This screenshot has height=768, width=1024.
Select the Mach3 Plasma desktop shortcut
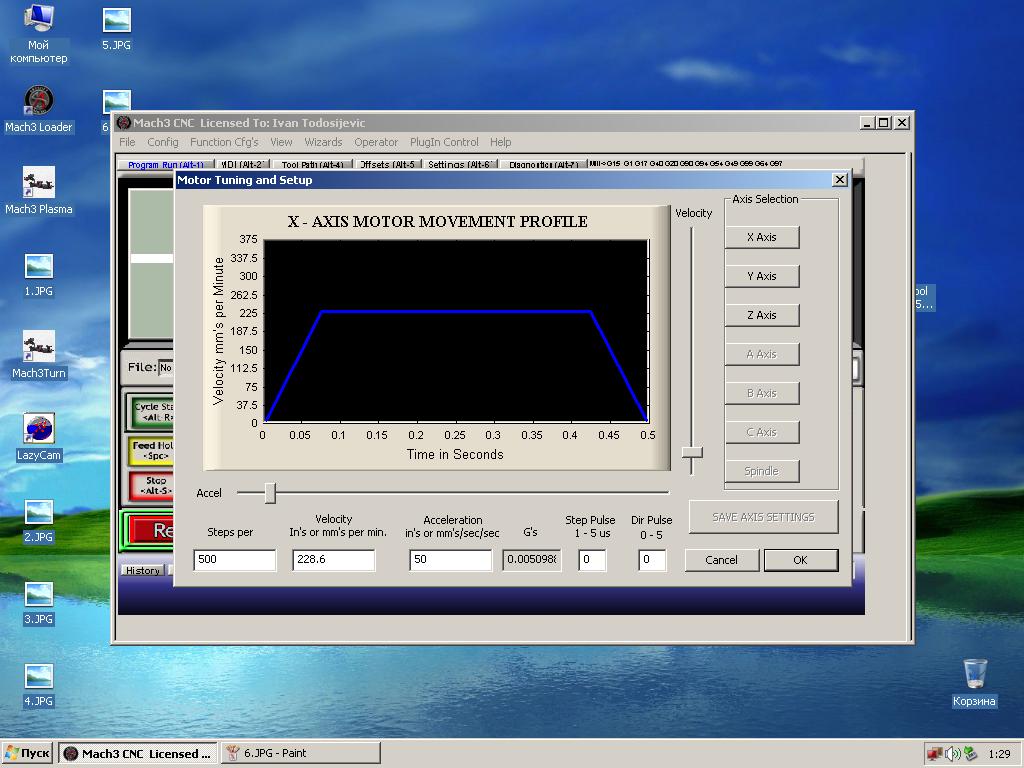[x=38, y=184]
